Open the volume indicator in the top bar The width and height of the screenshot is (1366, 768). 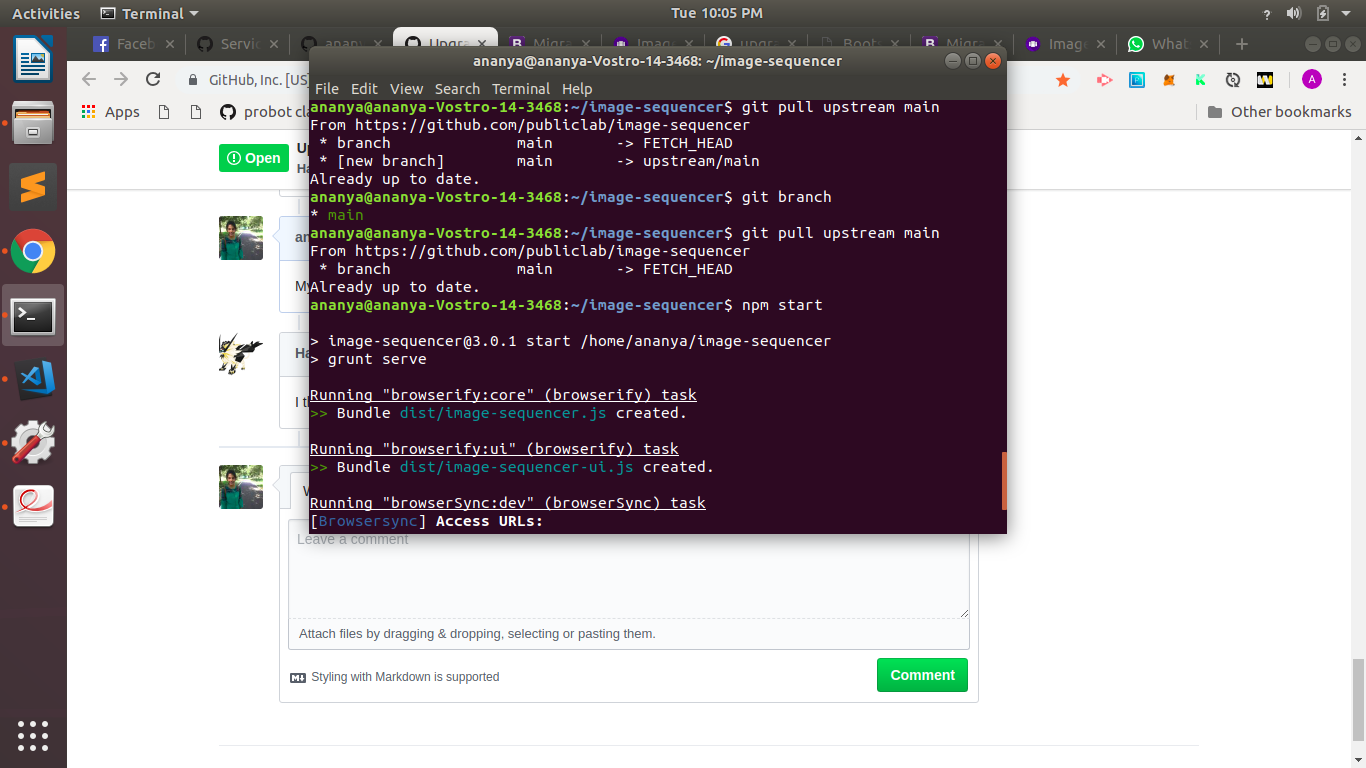1294,13
